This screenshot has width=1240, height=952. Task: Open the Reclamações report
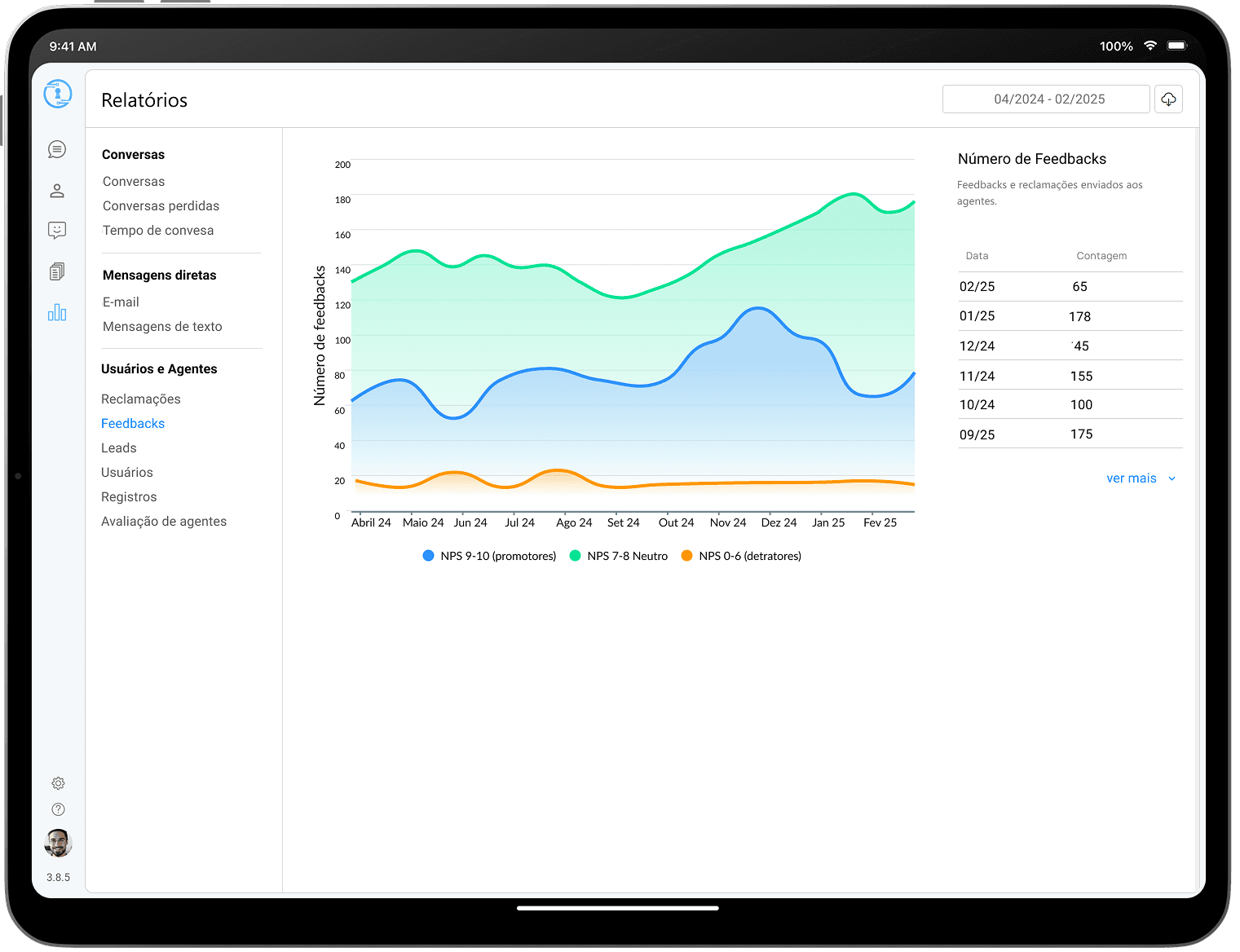[x=141, y=399]
